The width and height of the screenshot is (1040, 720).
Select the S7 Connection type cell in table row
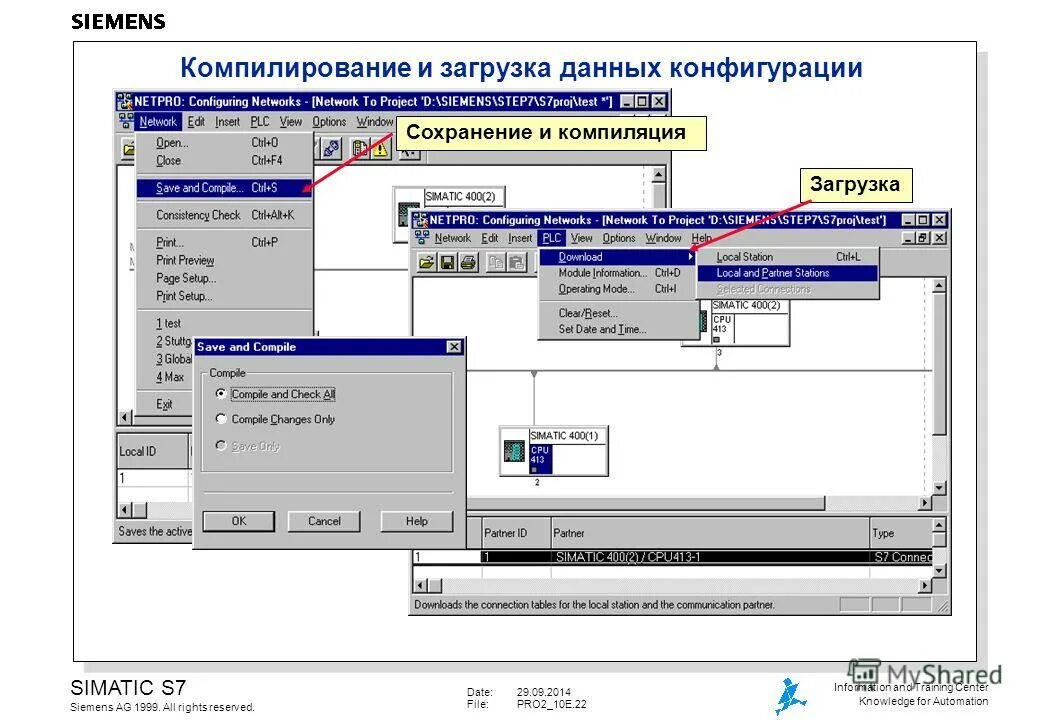click(x=901, y=557)
